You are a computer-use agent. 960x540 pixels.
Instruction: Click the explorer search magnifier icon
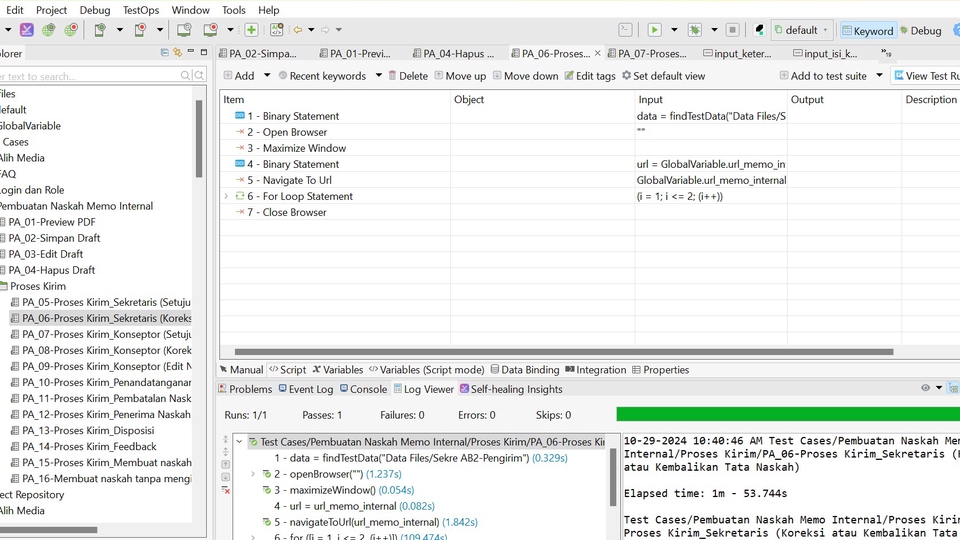click(186, 76)
